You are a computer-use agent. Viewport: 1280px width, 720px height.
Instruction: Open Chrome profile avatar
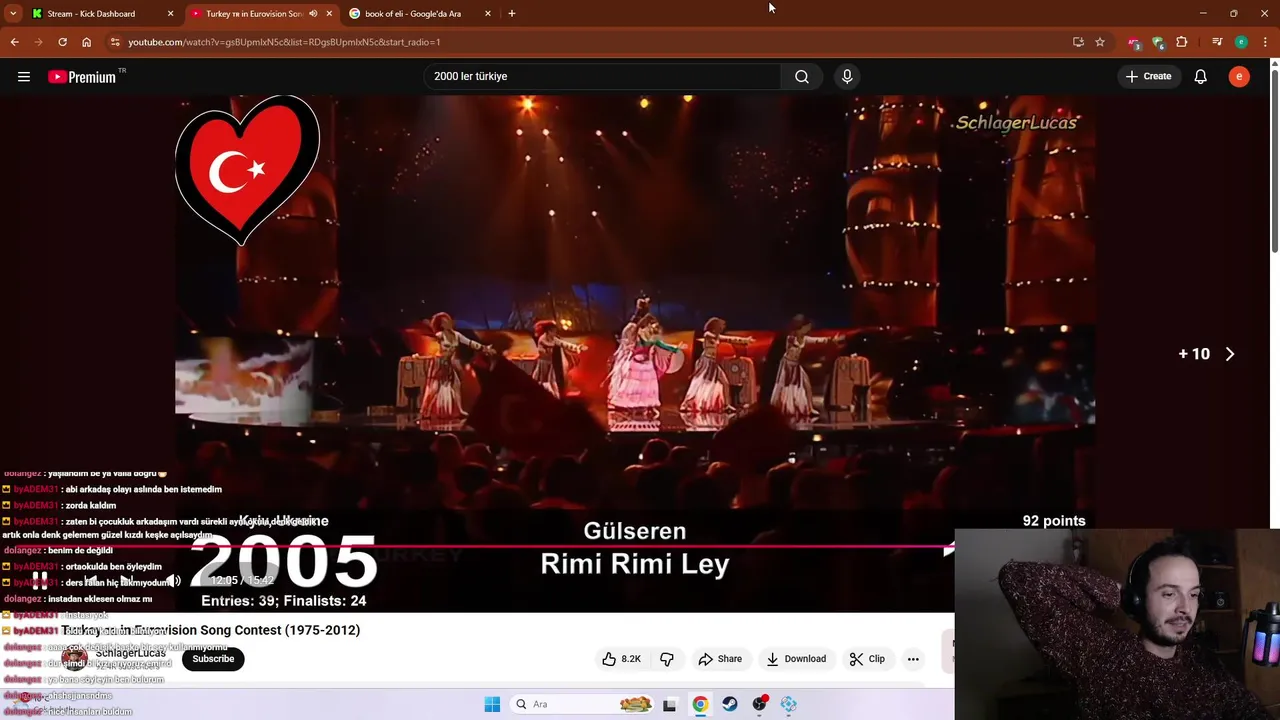(1241, 42)
